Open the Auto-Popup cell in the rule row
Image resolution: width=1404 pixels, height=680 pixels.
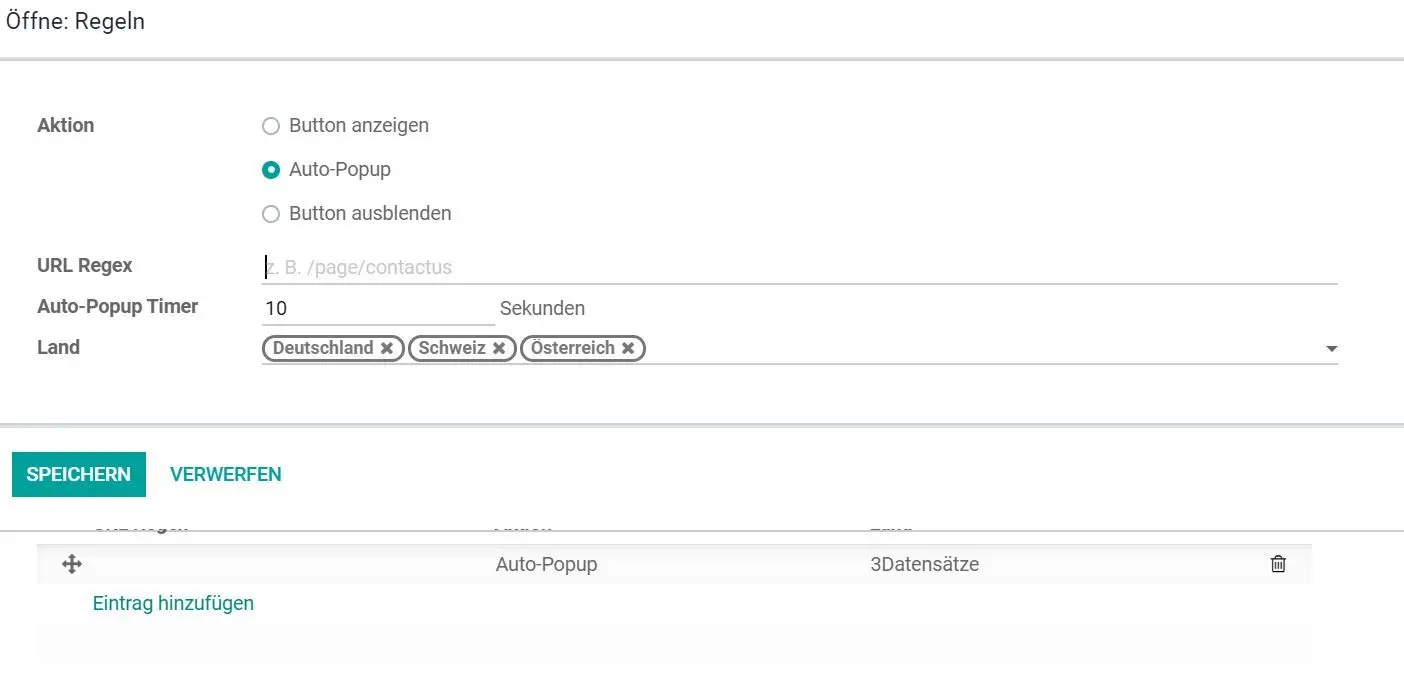[546, 564]
